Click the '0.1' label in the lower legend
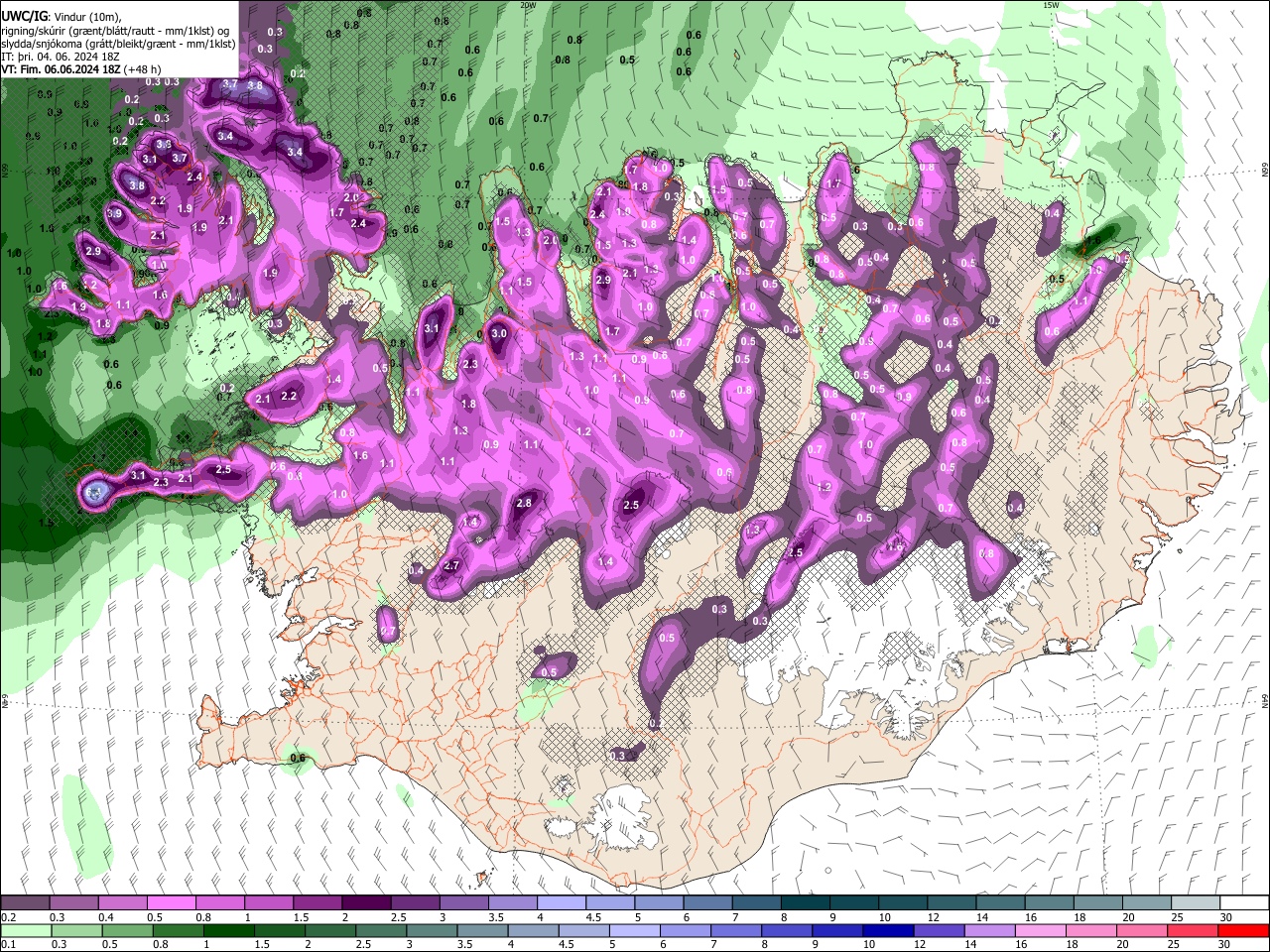Viewport: 1270px width, 952px height. coord(8,945)
